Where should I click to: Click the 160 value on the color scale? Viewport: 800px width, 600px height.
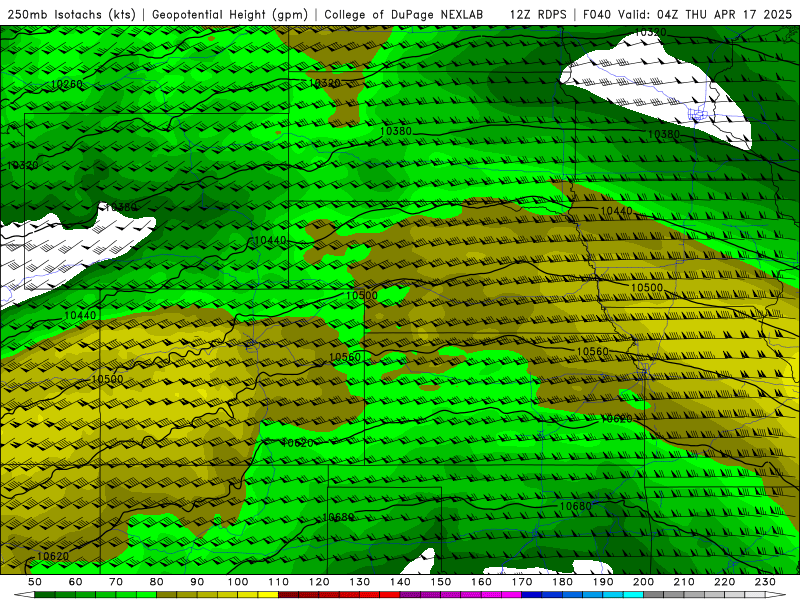481,582
